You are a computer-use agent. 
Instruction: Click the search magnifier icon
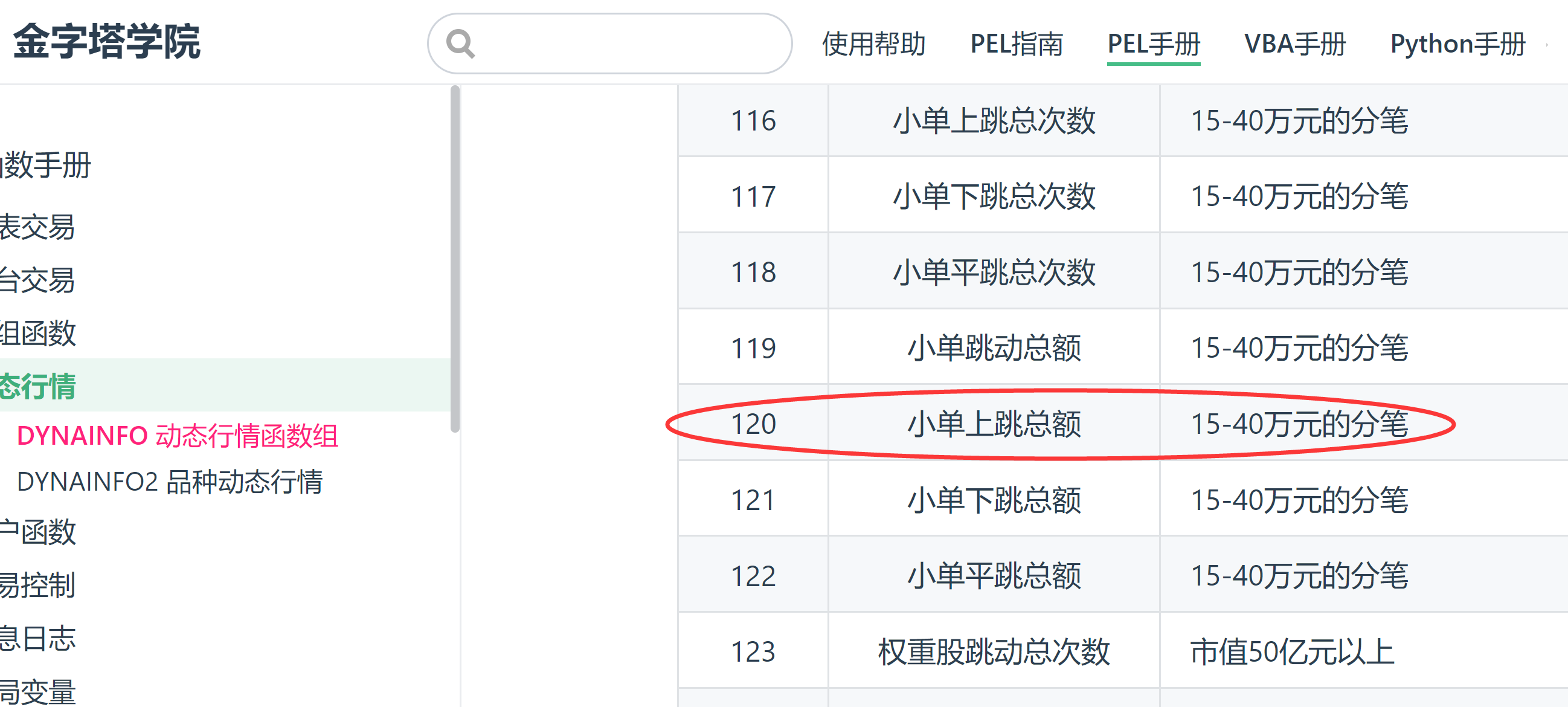click(x=460, y=44)
